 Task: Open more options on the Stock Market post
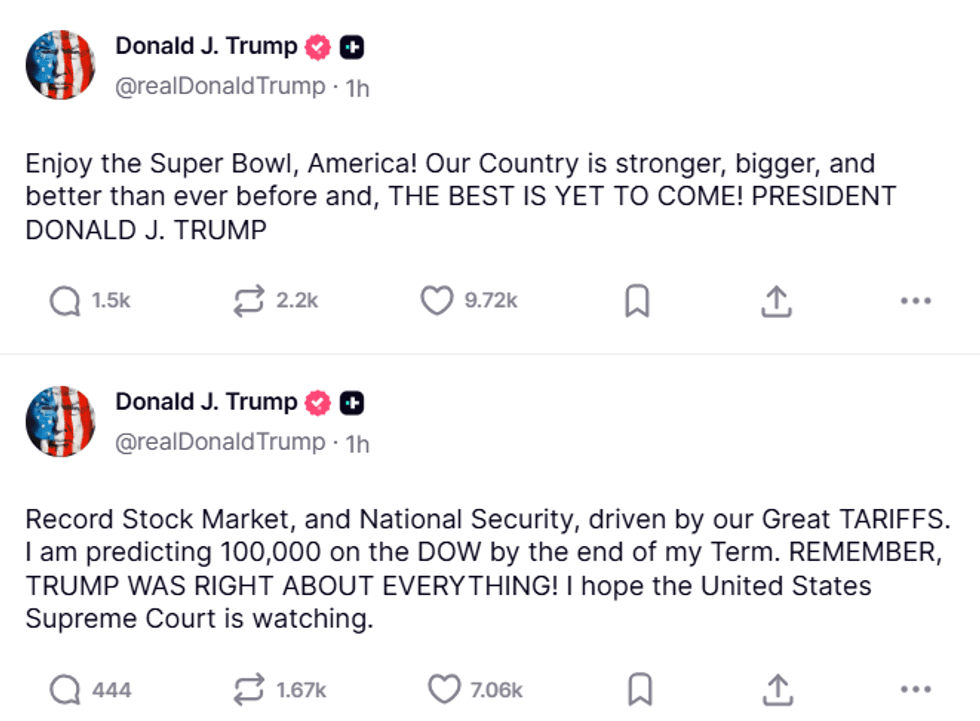click(x=916, y=689)
